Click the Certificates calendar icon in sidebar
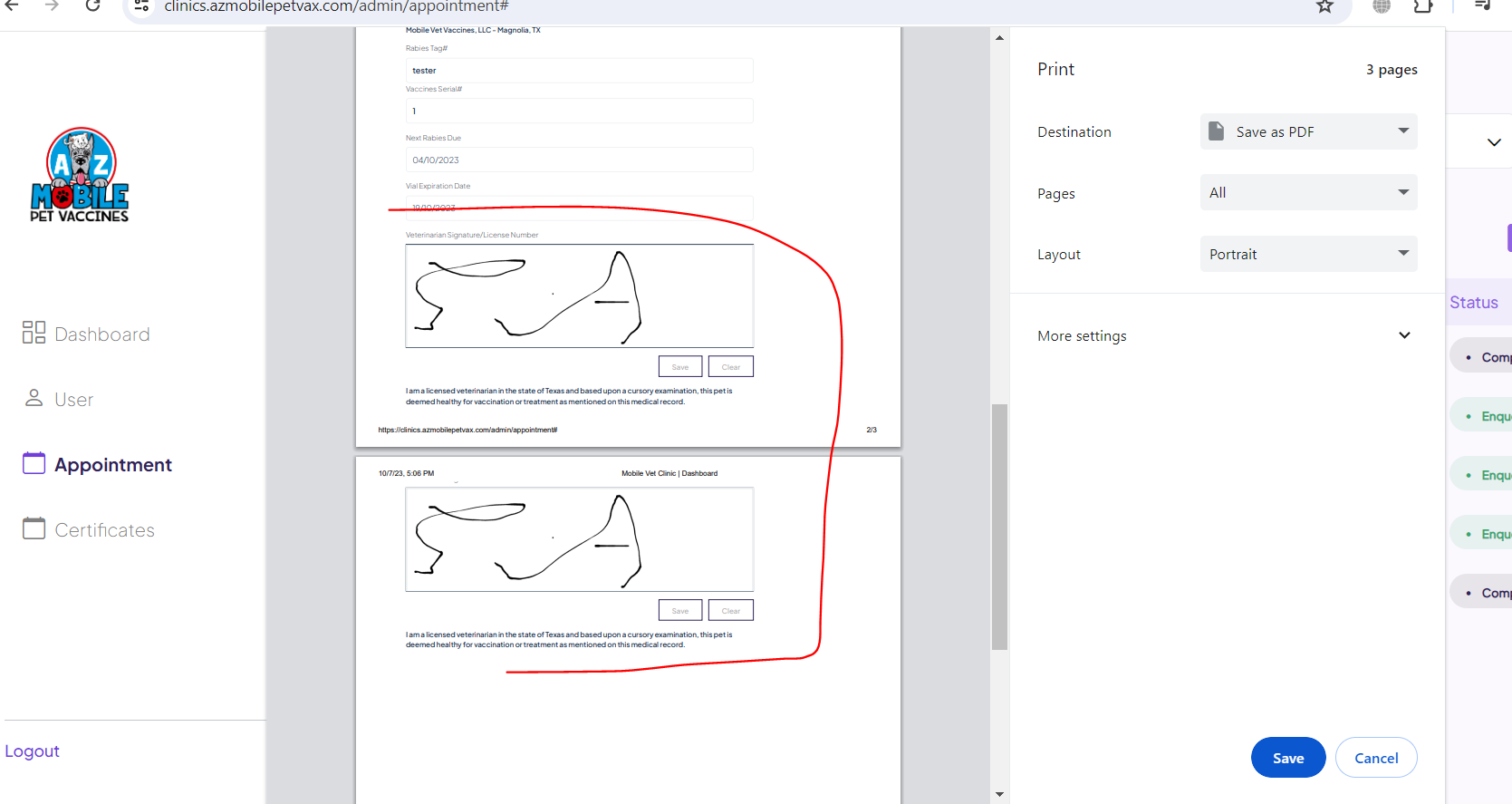The width and height of the screenshot is (1512, 804). coord(34,528)
